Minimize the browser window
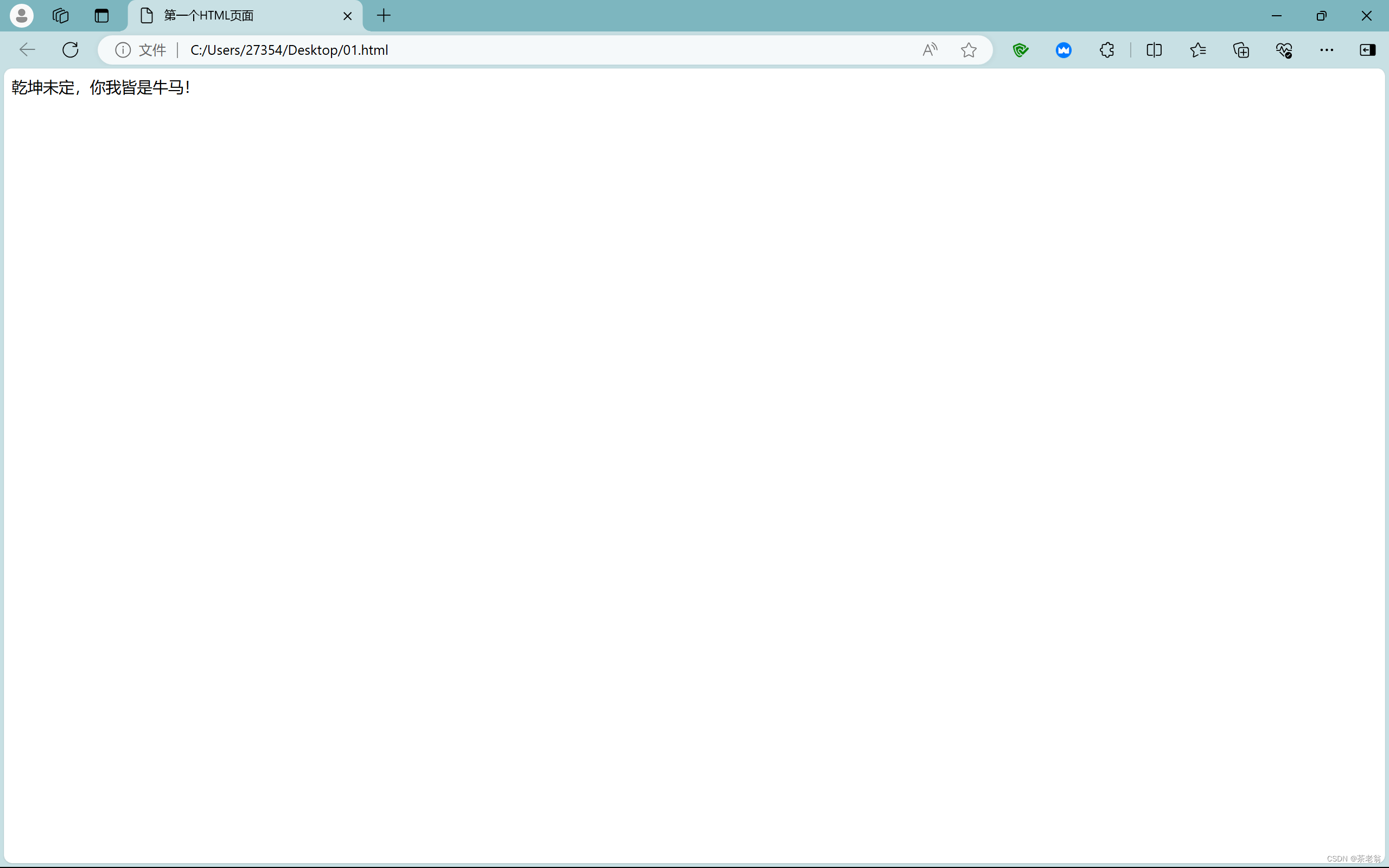 pyautogui.click(x=1277, y=16)
